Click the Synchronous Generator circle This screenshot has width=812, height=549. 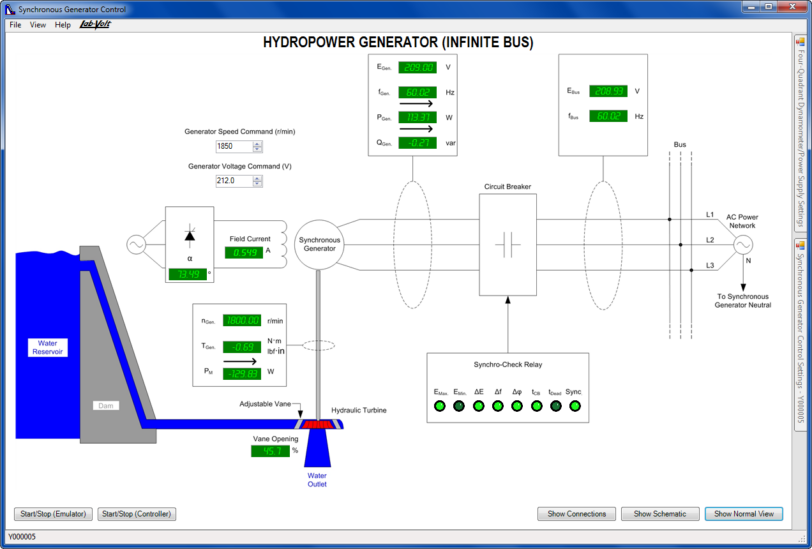pyautogui.click(x=320, y=244)
